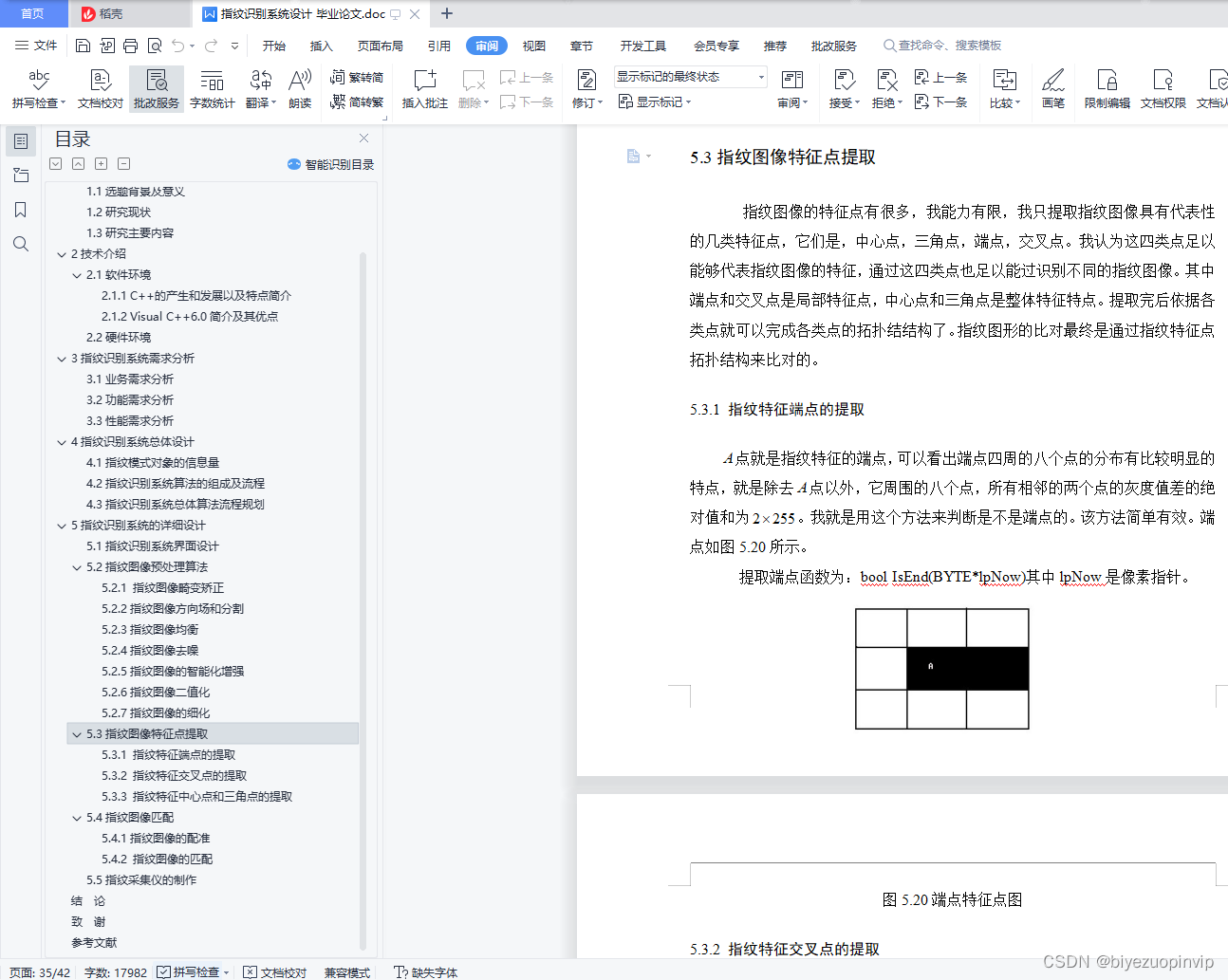The height and width of the screenshot is (980, 1228).
Task: Collapse 5.4 指纹图像匹配 node
Action: point(77,818)
